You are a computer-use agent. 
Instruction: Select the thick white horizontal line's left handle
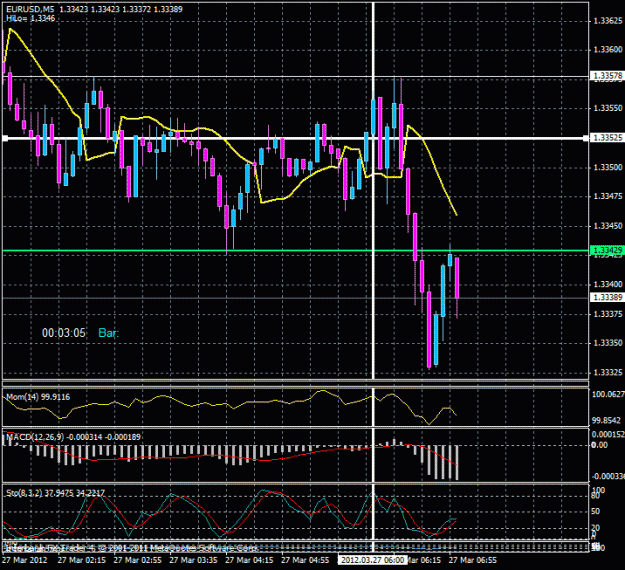(x=5, y=138)
